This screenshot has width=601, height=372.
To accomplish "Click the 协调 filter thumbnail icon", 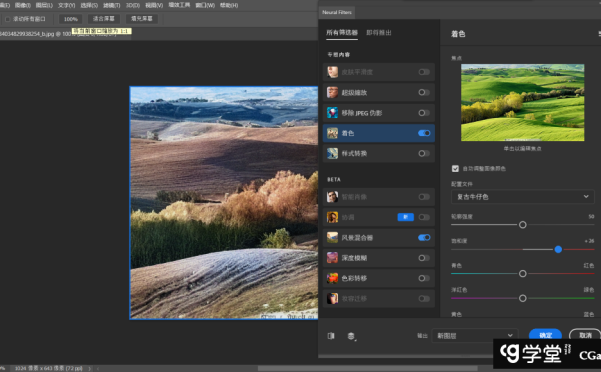I will (332, 217).
